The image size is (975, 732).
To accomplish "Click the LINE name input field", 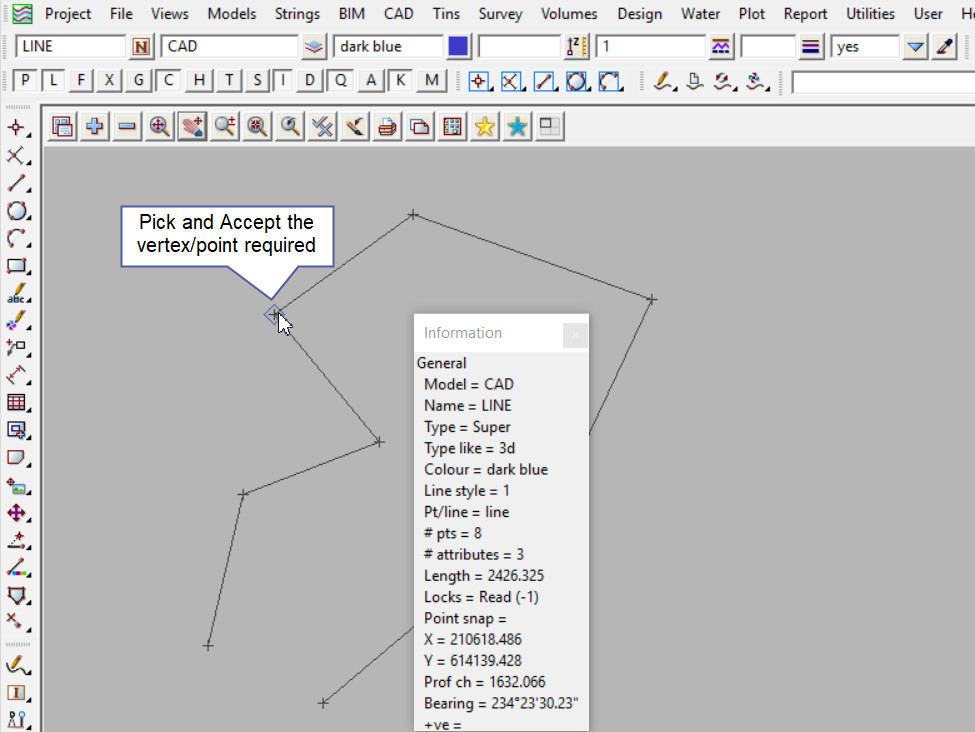I will pos(70,47).
